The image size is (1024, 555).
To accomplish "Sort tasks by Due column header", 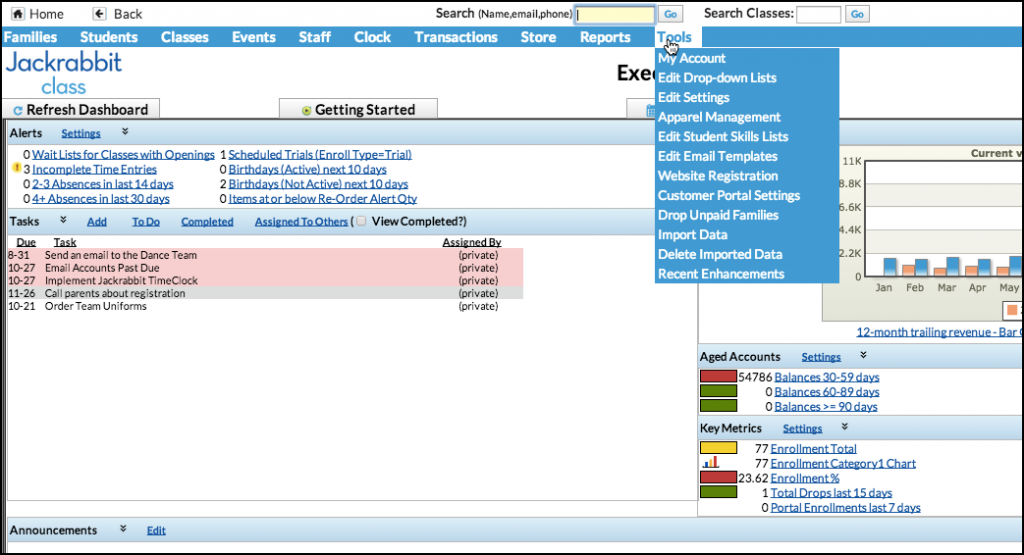I will (x=26, y=242).
